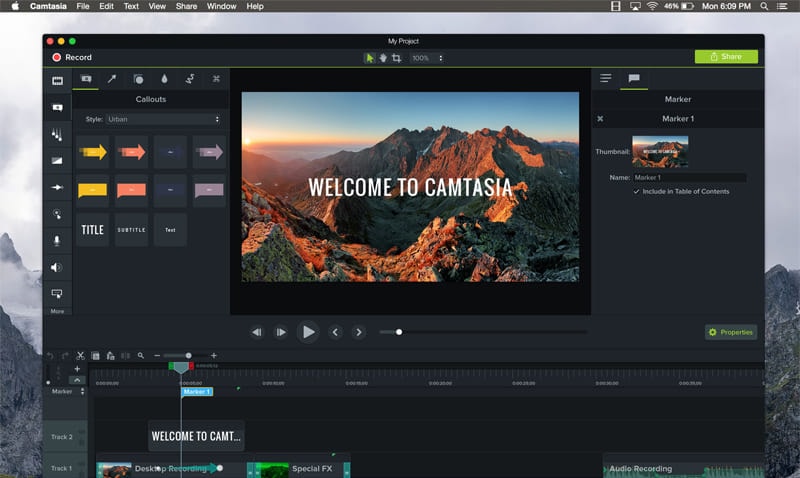Open Audio Effects speaker icon
The width and height of the screenshot is (800, 478).
[x=57, y=267]
